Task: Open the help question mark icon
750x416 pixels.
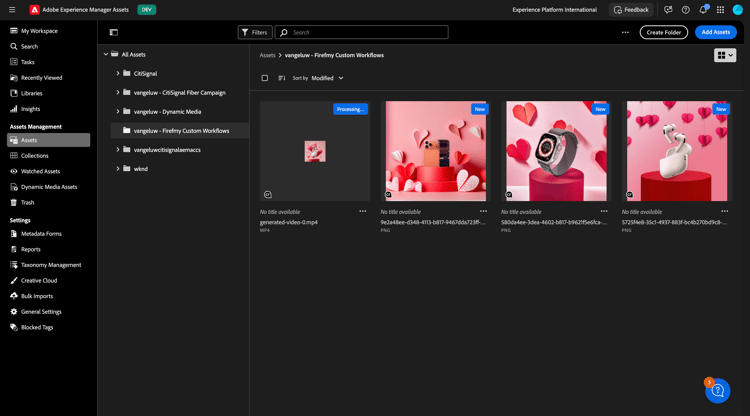Action: (685, 10)
